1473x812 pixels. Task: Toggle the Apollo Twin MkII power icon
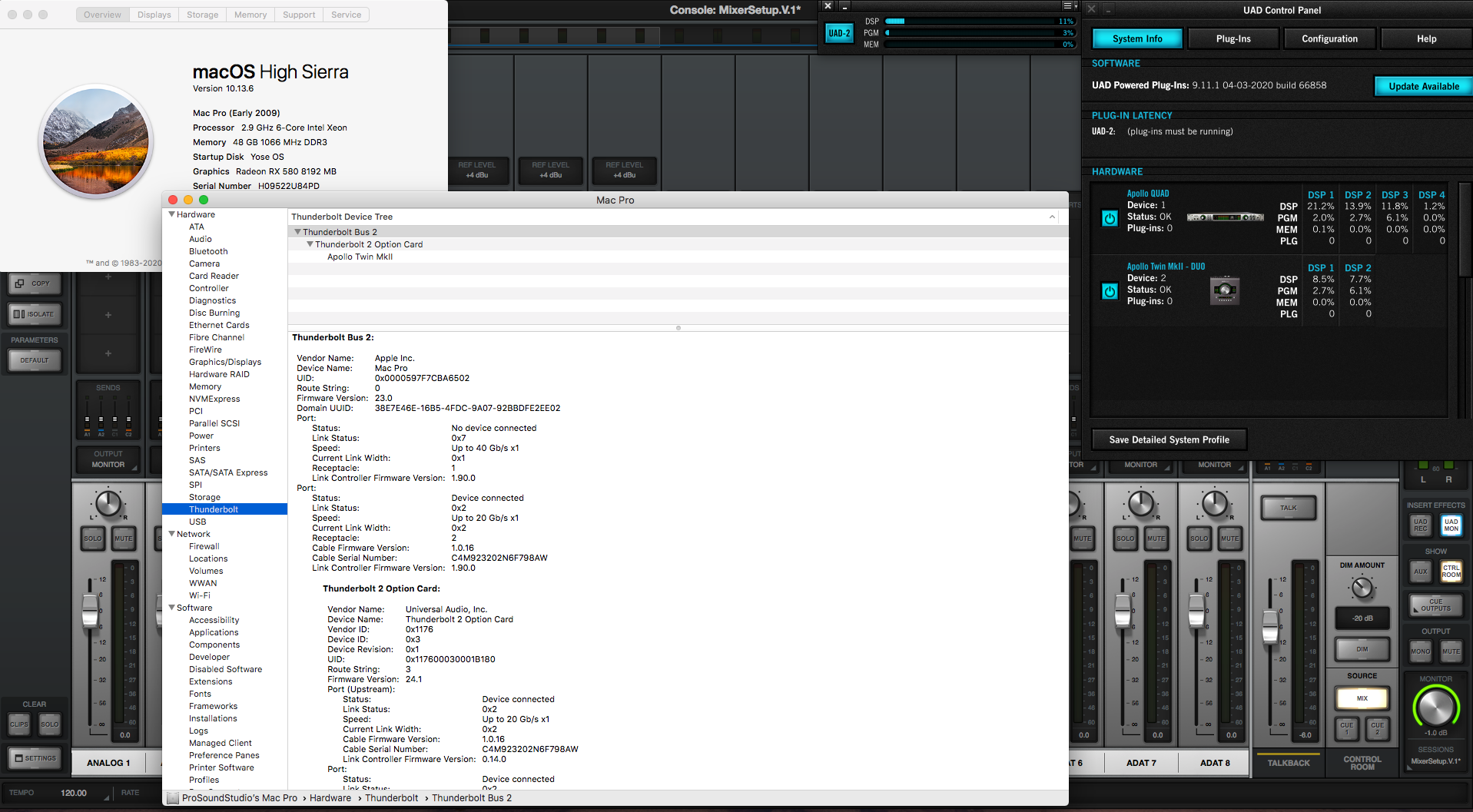(1110, 291)
